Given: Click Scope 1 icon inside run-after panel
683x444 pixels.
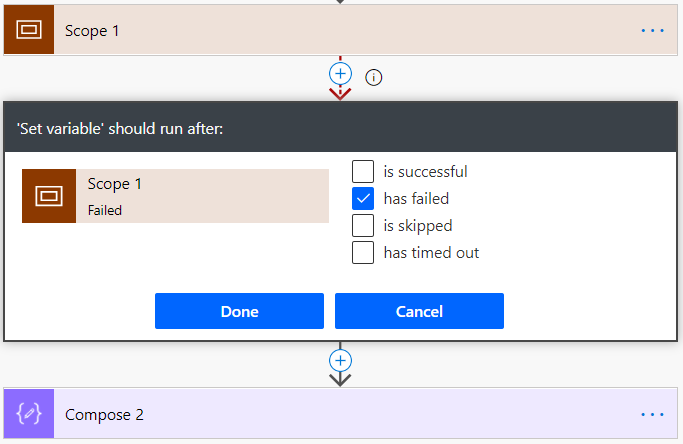Looking at the screenshot, I should tap(49, 196).
